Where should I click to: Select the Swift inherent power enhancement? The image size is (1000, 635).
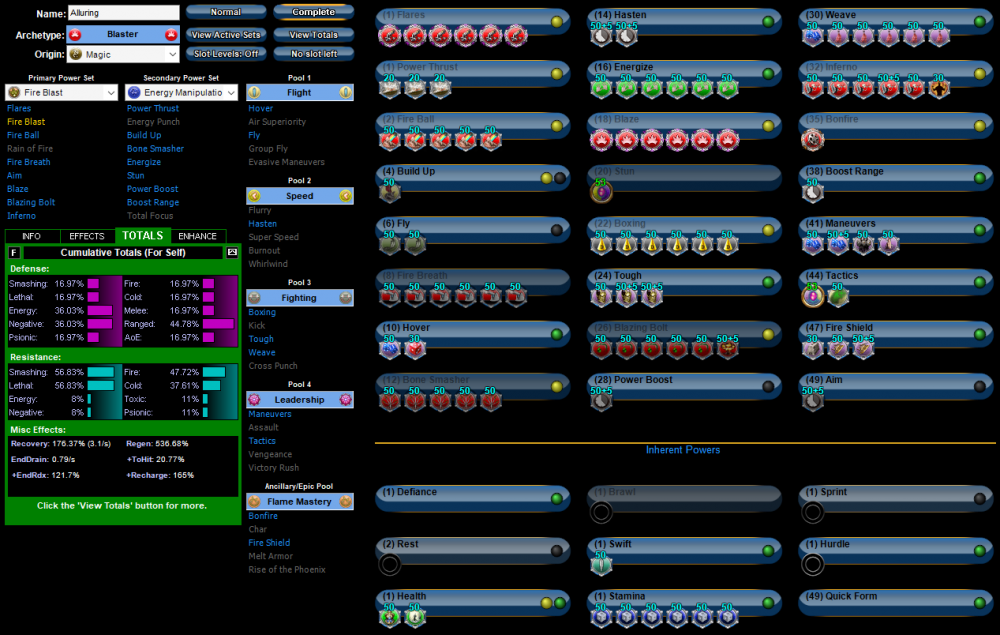tap(600, 565)
